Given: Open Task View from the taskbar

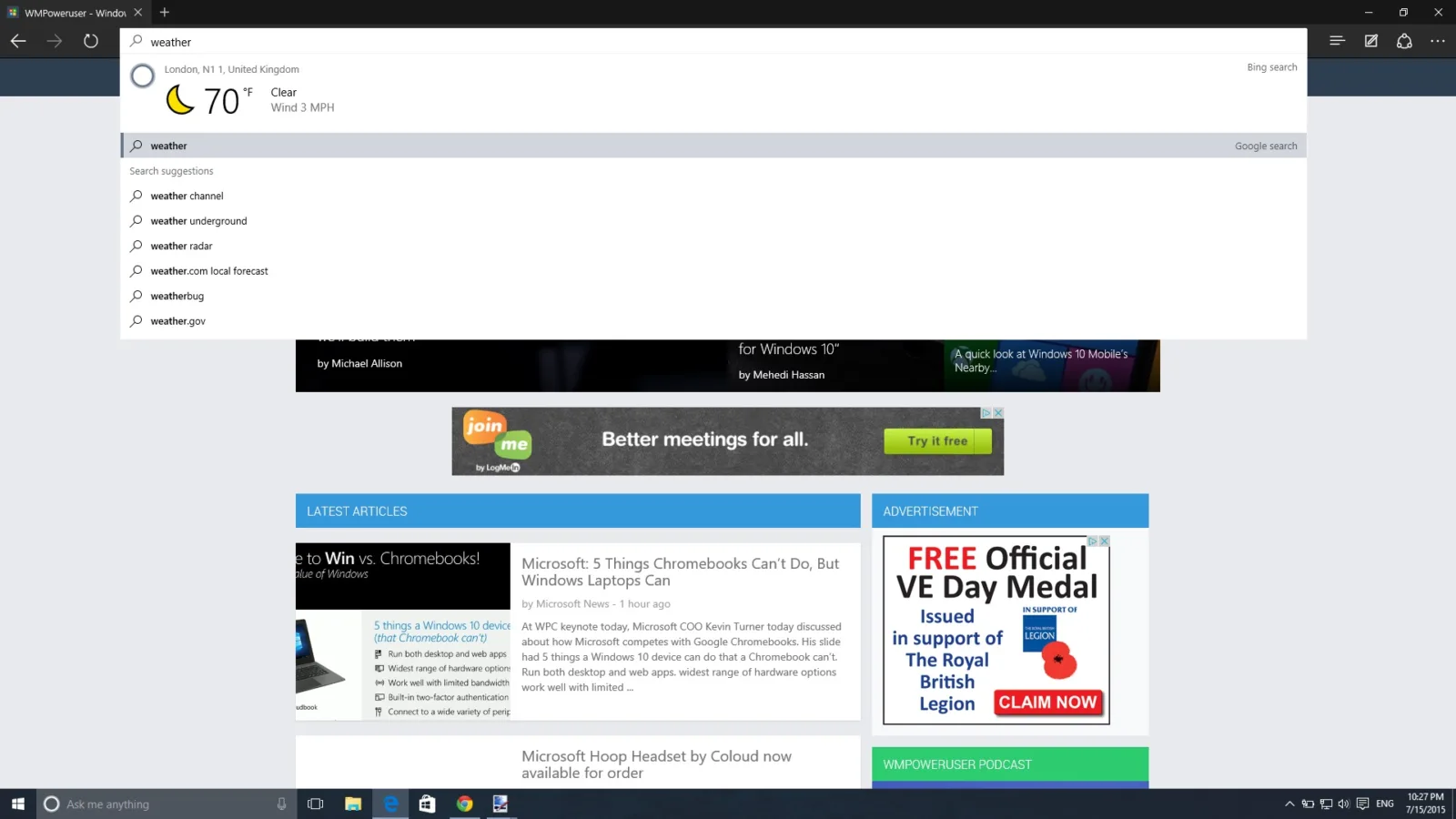Looking at the screenshot, I should pyautogui.click(x=316, y=804).
